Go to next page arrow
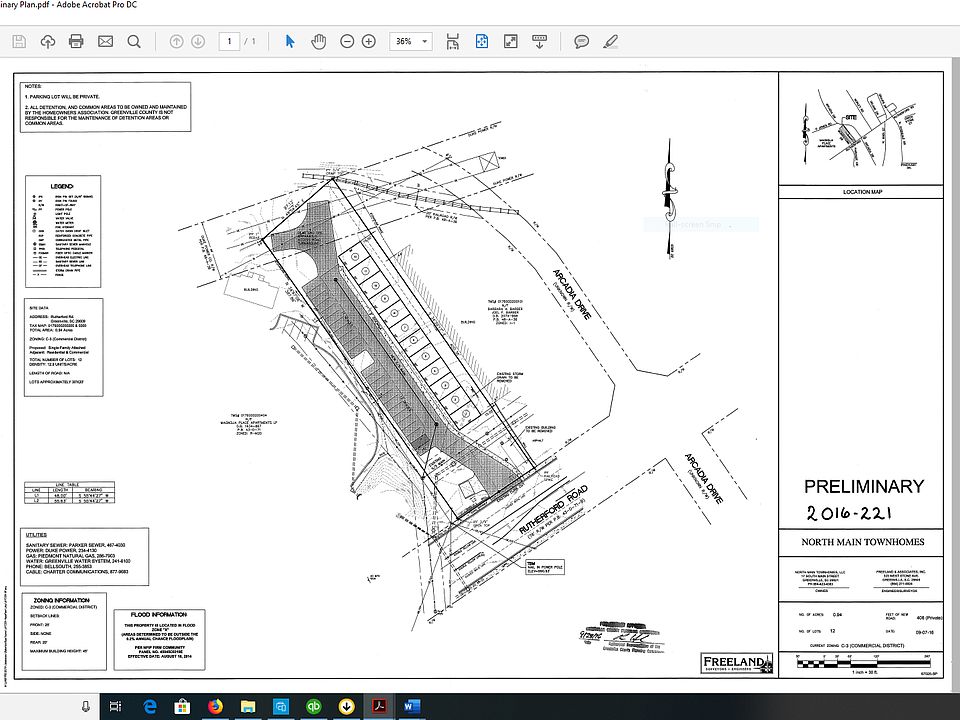 (x=198, y=41)
